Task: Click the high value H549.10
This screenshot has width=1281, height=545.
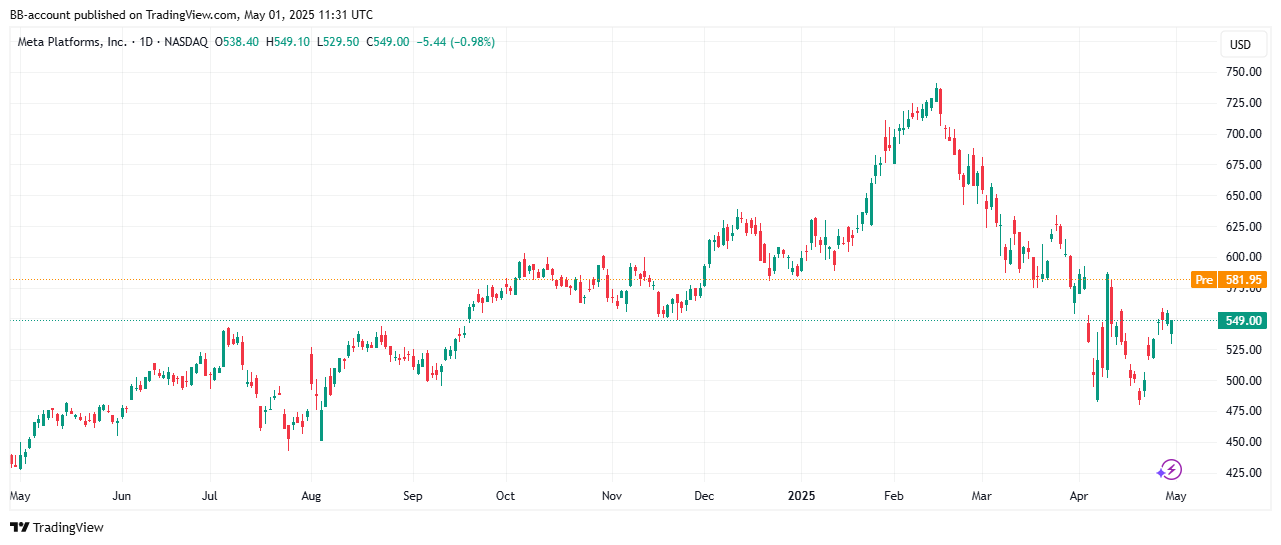Action: [288, 42]
